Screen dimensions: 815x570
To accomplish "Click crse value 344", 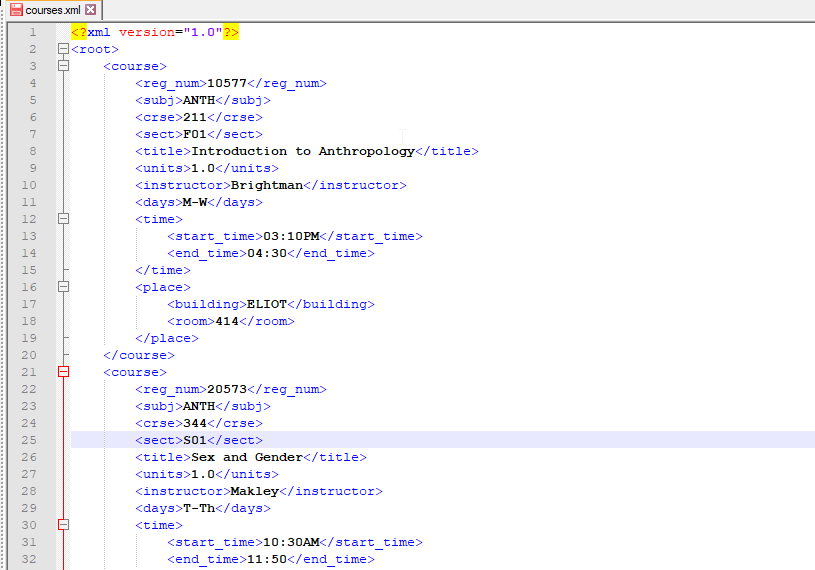I will [x=195, y=423].
